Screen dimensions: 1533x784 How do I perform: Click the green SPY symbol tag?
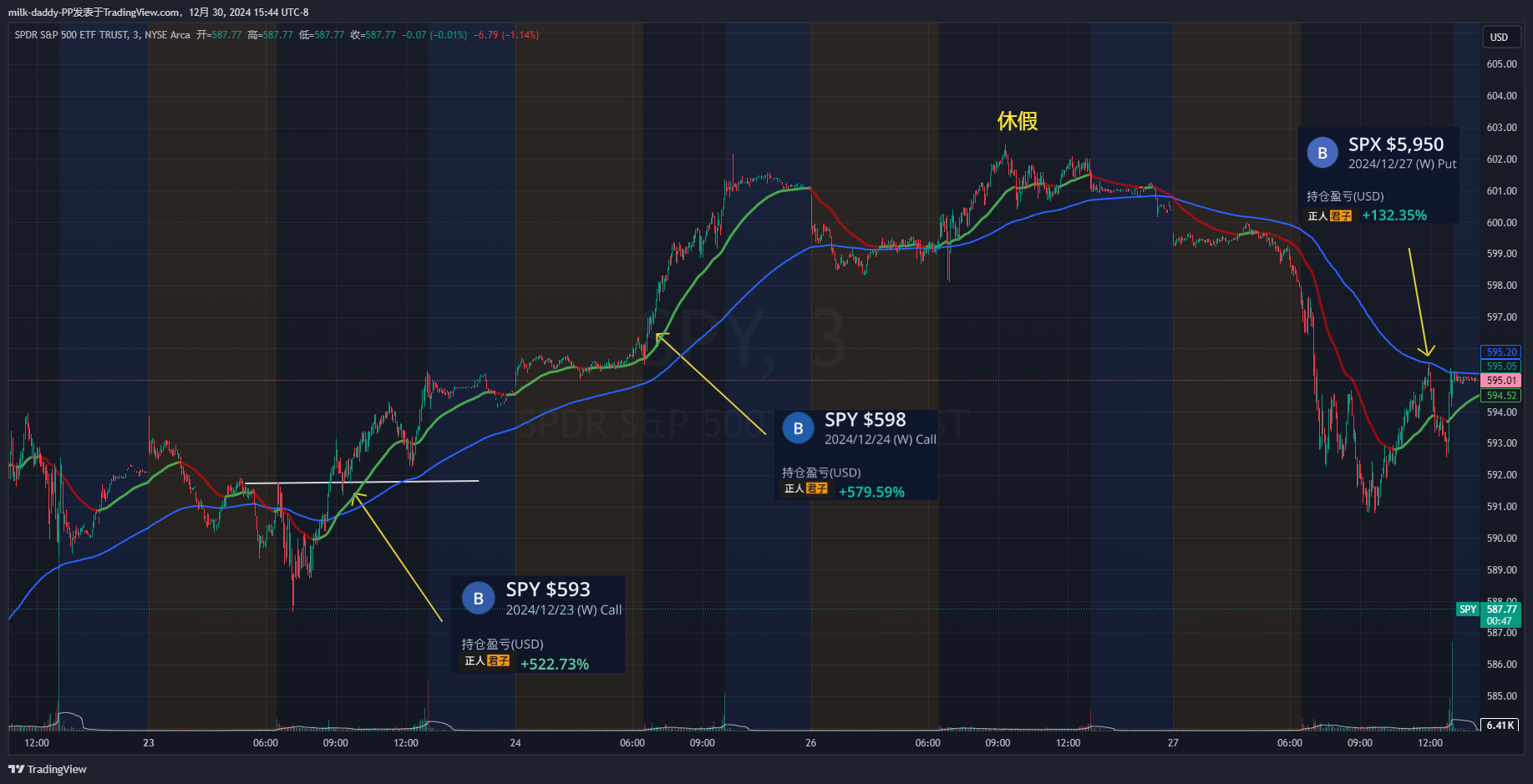1467,609
